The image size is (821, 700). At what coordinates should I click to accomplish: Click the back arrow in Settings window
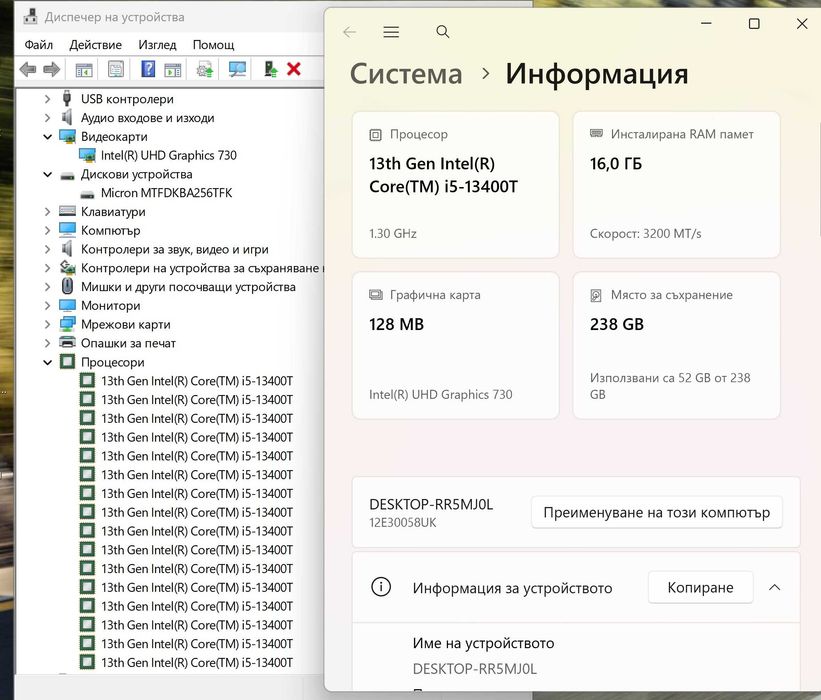point(349,32)
